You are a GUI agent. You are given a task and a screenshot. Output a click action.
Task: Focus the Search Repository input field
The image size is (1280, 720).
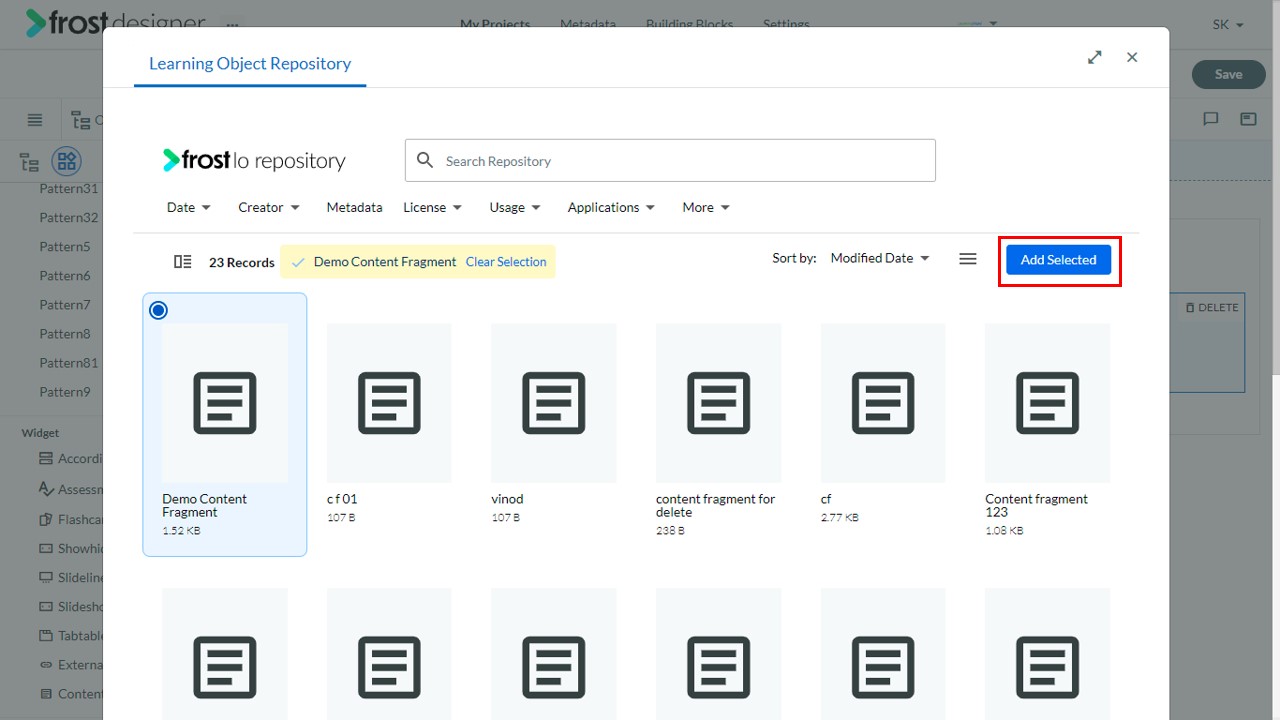pos(670,160)
